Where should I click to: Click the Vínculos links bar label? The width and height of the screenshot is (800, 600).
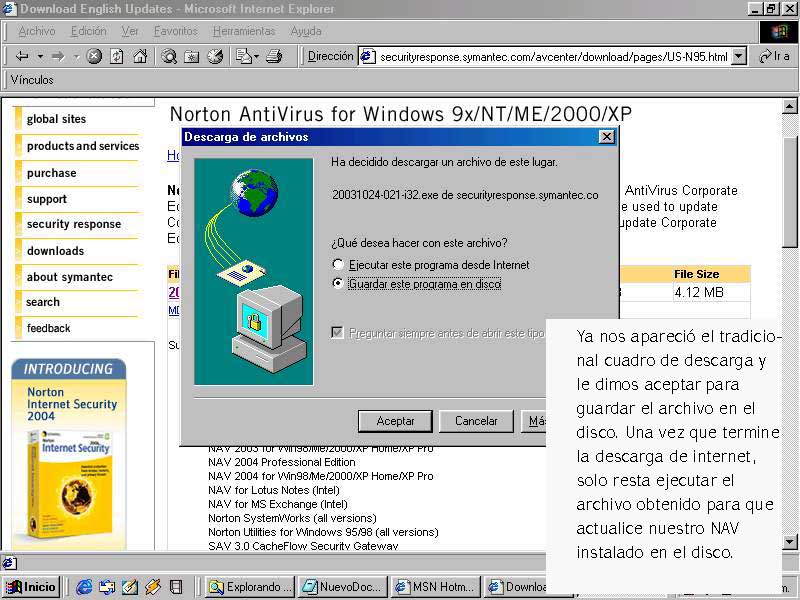(32, 80)
